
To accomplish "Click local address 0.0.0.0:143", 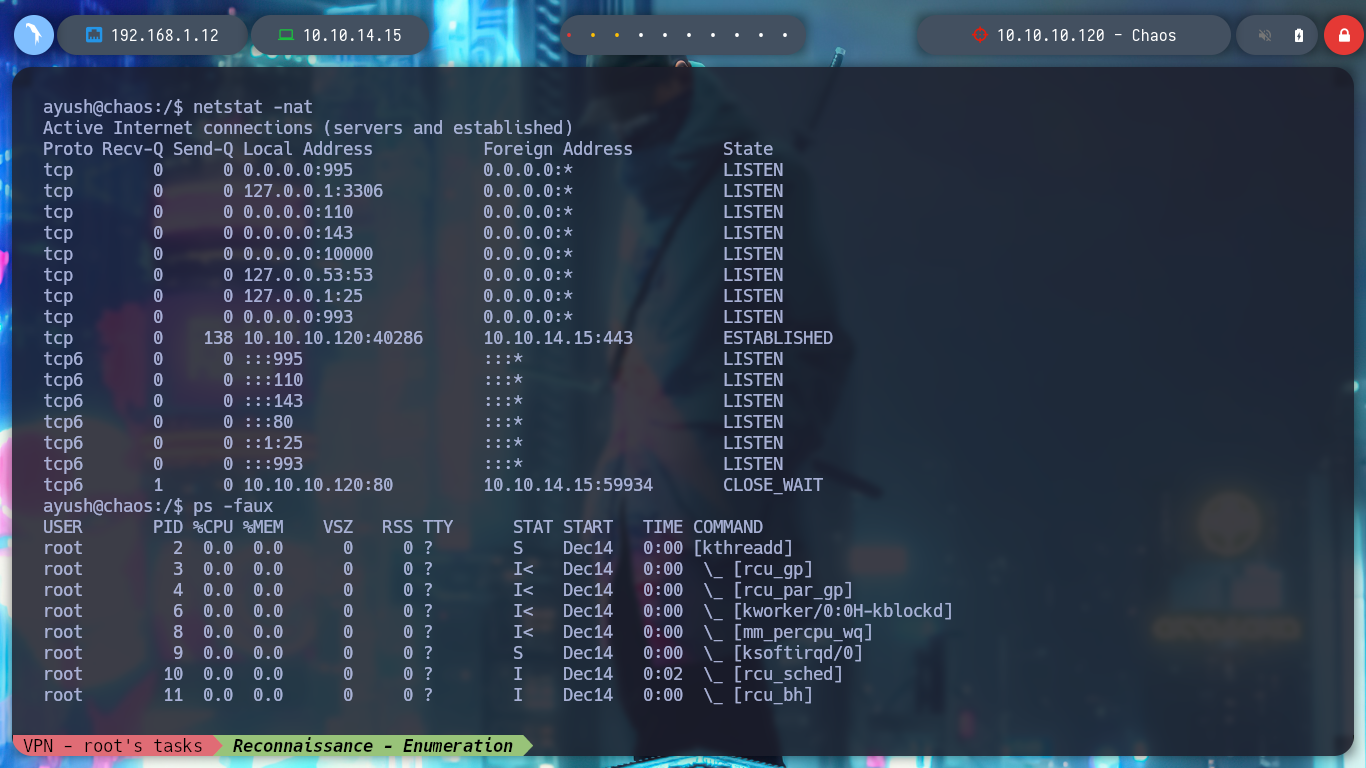I will tap(298, 233).
